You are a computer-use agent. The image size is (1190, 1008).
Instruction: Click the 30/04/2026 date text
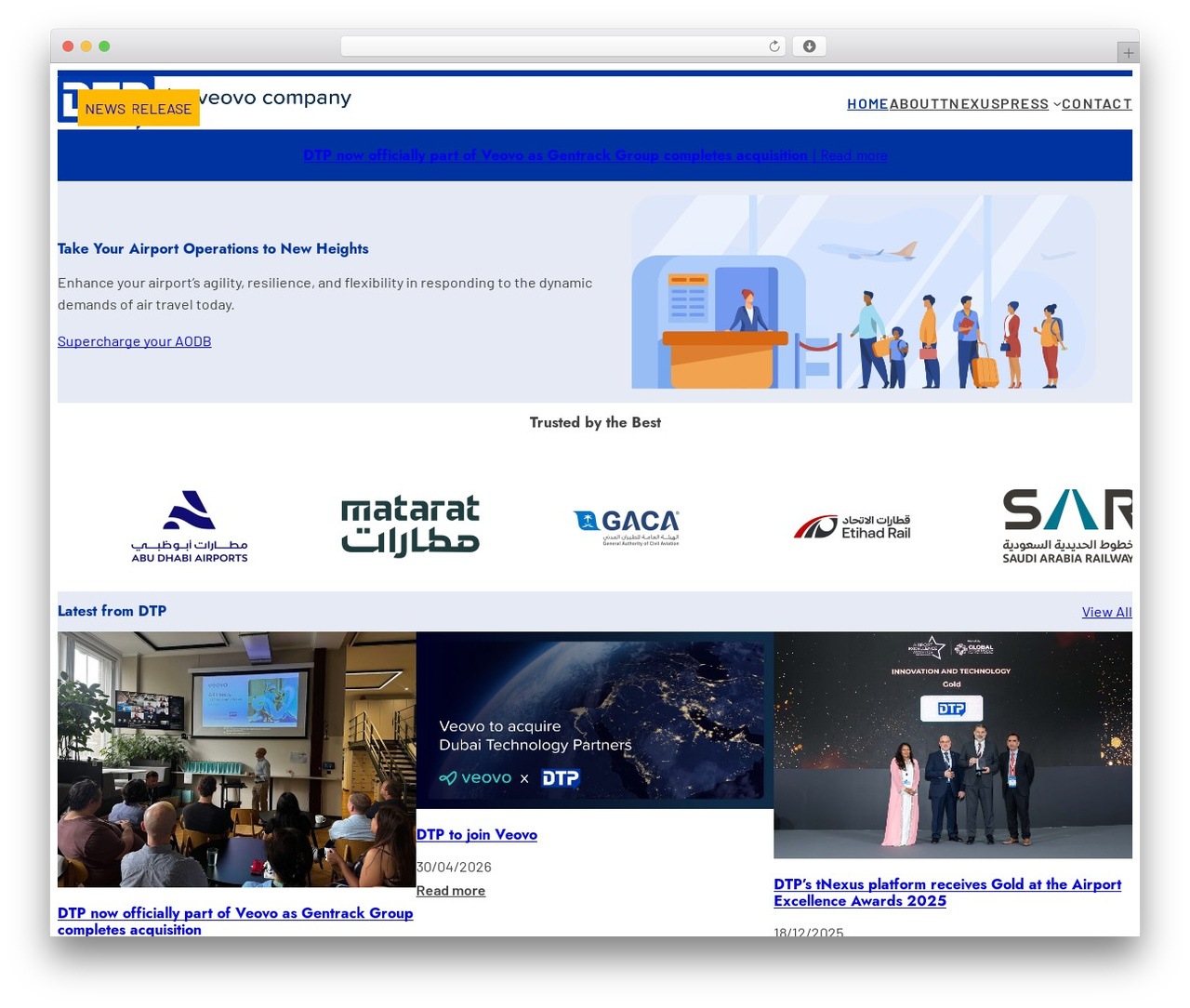tap(454, 867)
